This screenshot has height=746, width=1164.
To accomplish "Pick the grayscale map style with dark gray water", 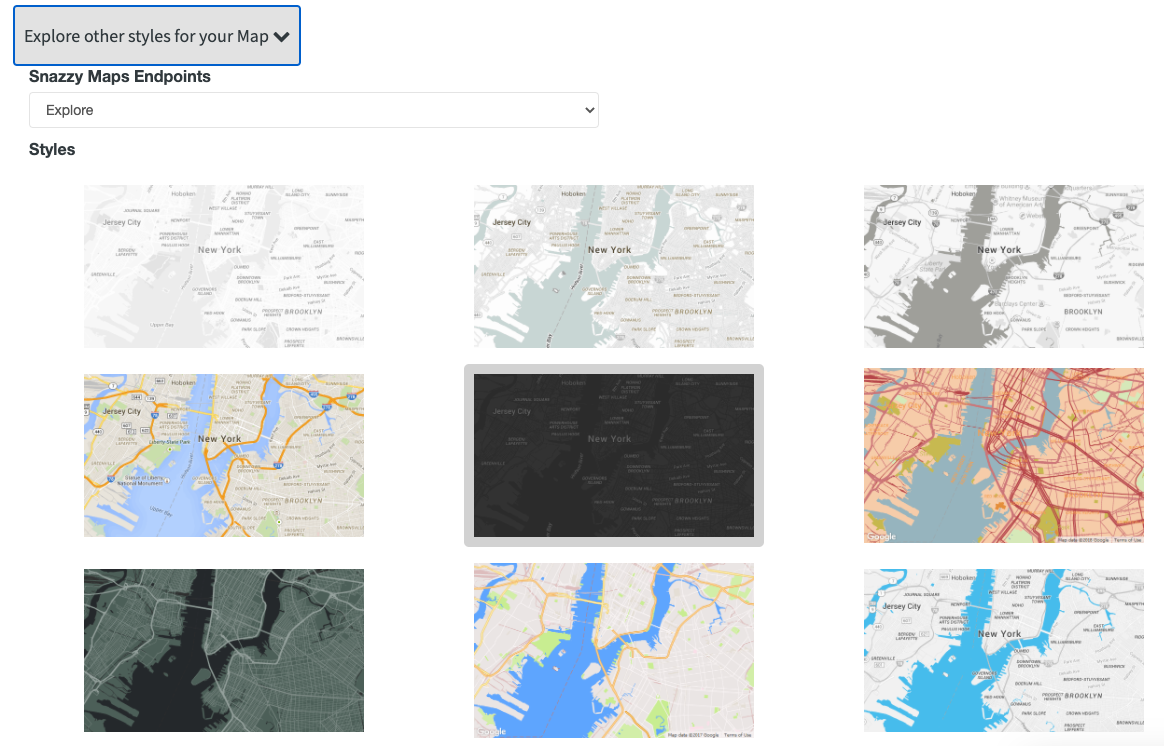I will [1003, 266].
